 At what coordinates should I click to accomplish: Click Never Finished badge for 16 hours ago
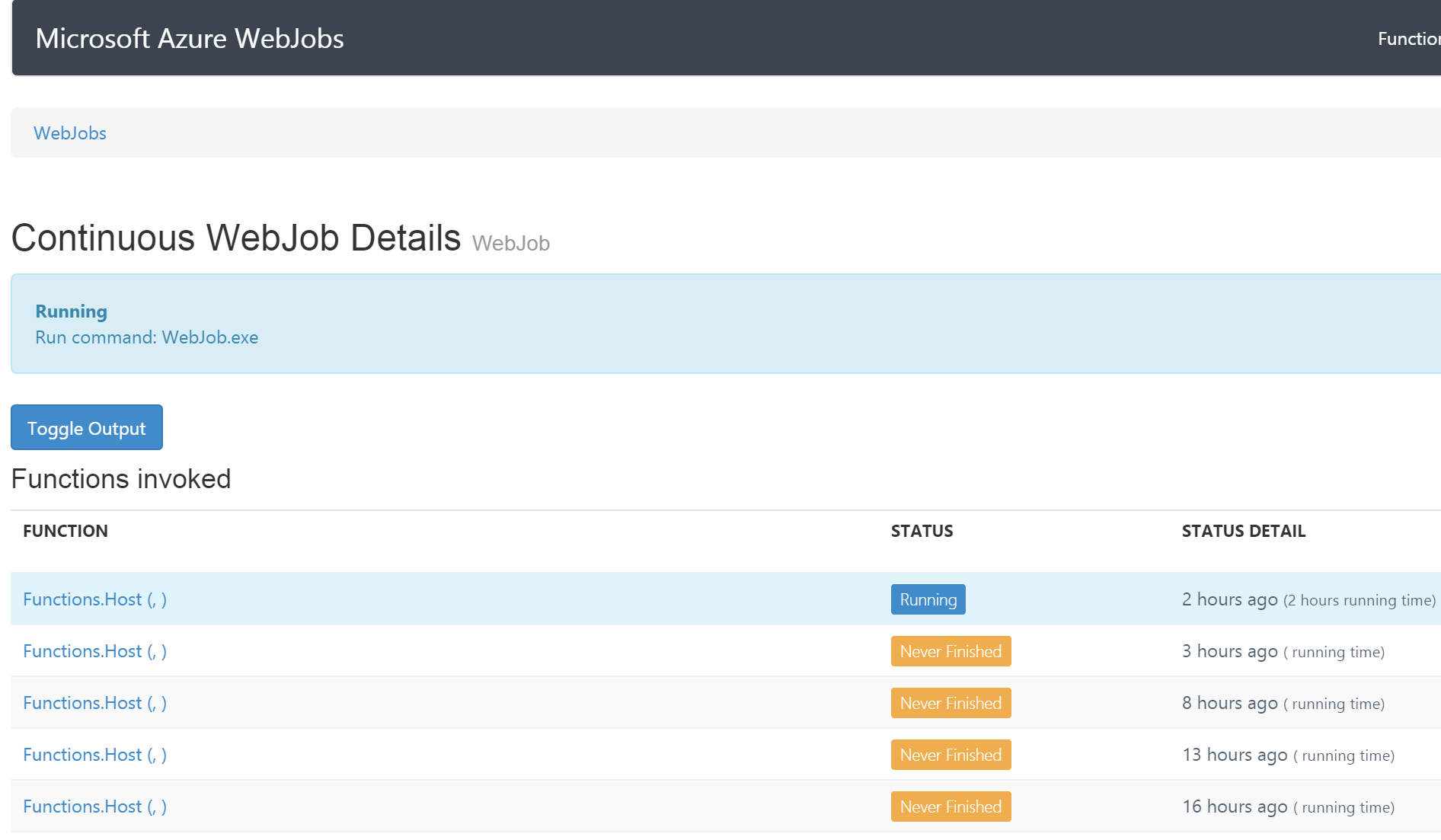(951, 806)
